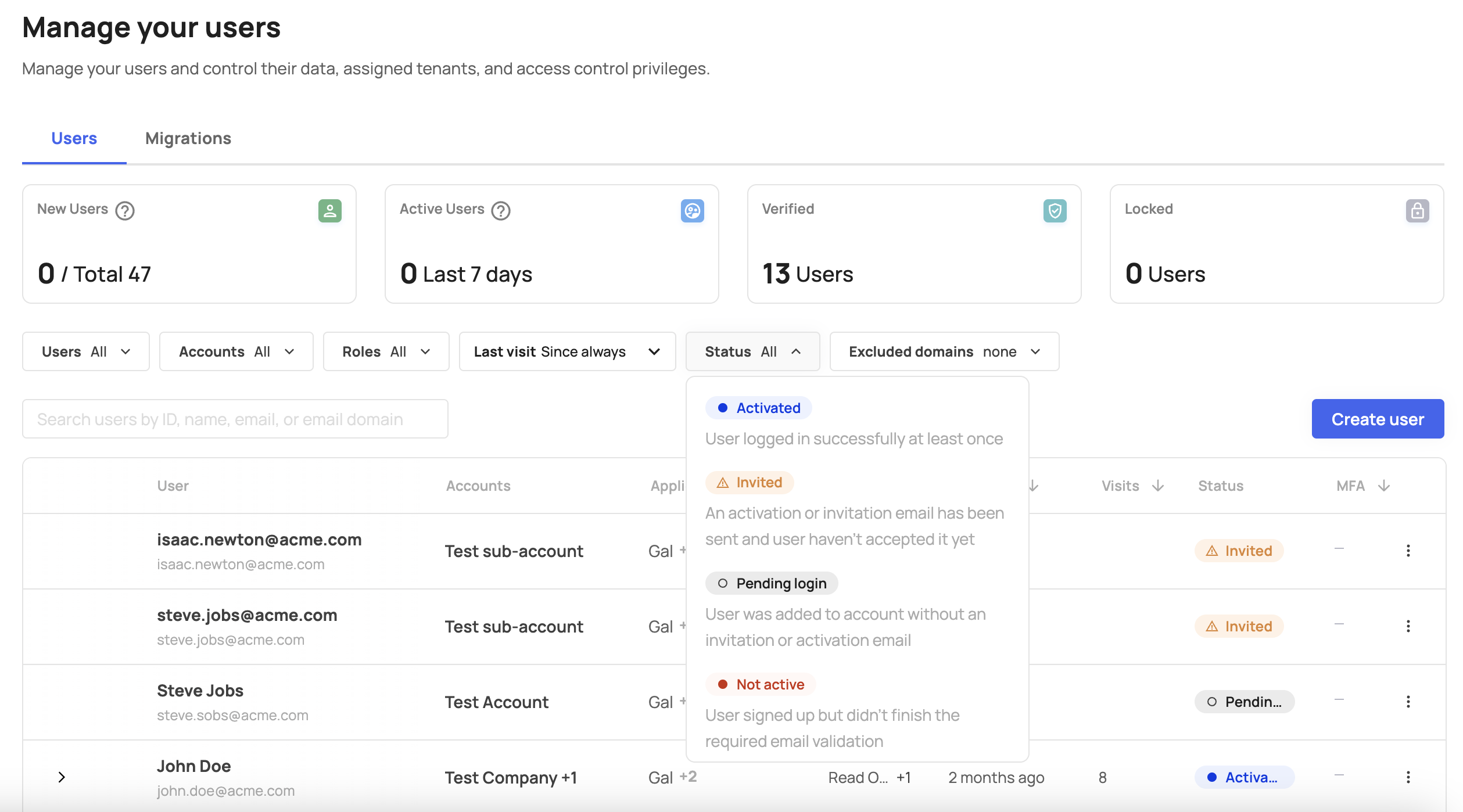Sort by MFA column arrow

pos(1384,486)
